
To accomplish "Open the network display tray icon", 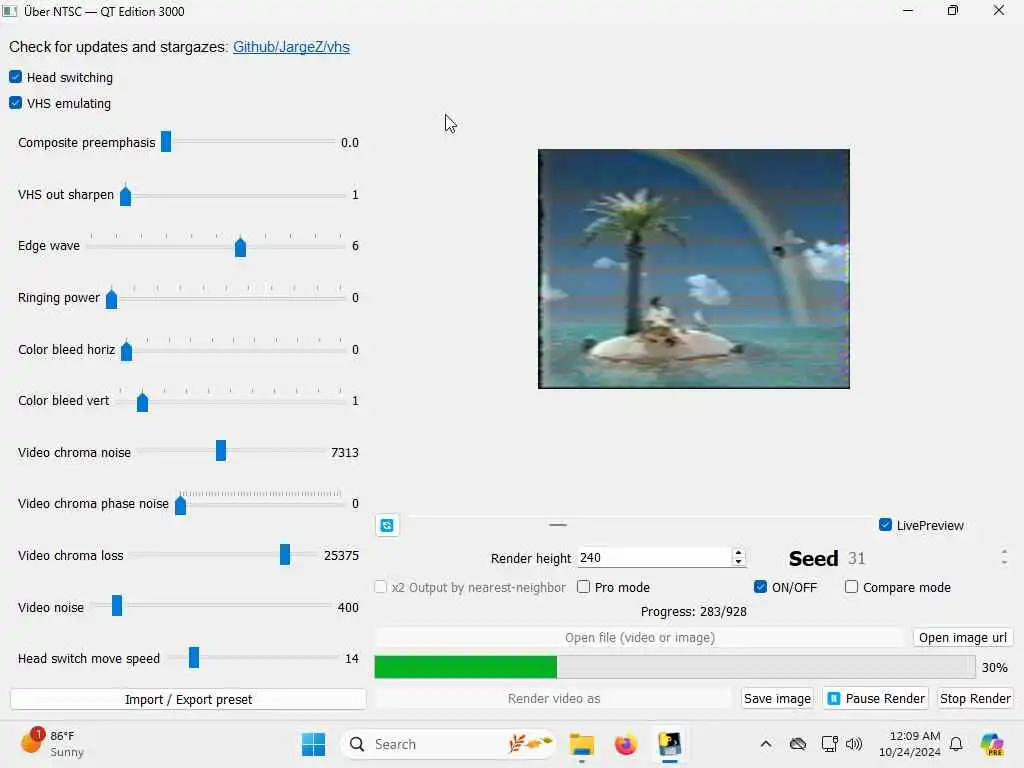I will tap(829, 744).
